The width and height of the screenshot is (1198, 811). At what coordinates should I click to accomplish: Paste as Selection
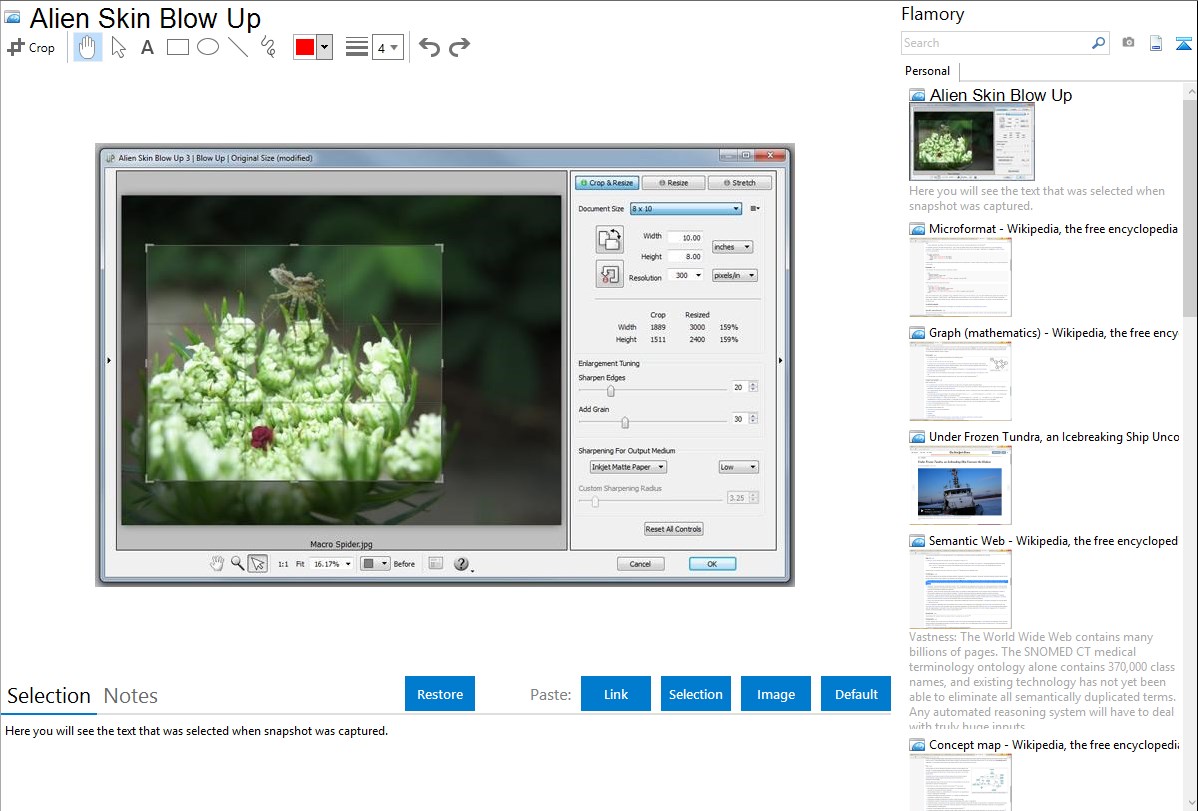click(695, 694)
